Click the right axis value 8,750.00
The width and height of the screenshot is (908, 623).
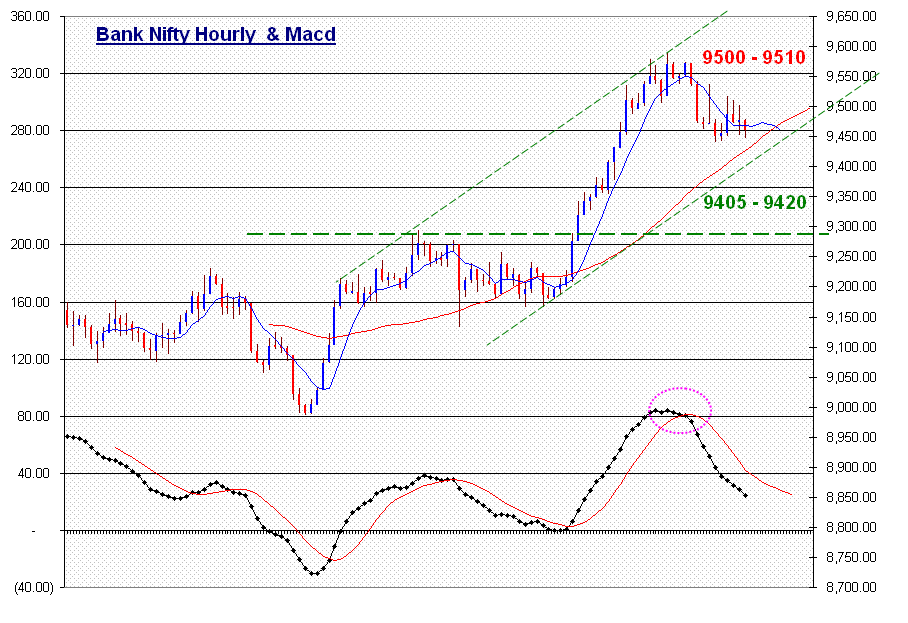click(x=851, y=558)
